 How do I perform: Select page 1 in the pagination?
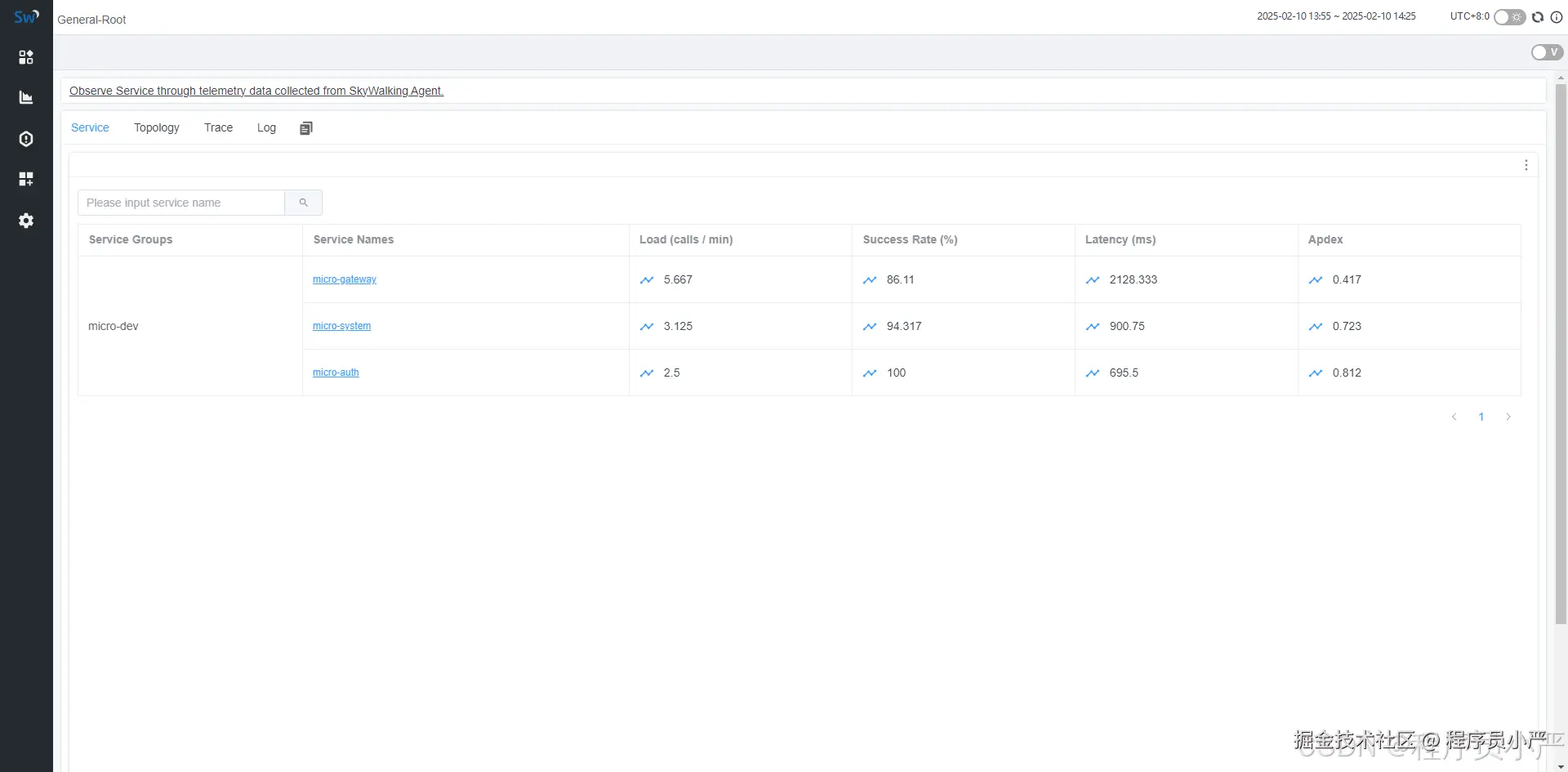click(1481, 417)
